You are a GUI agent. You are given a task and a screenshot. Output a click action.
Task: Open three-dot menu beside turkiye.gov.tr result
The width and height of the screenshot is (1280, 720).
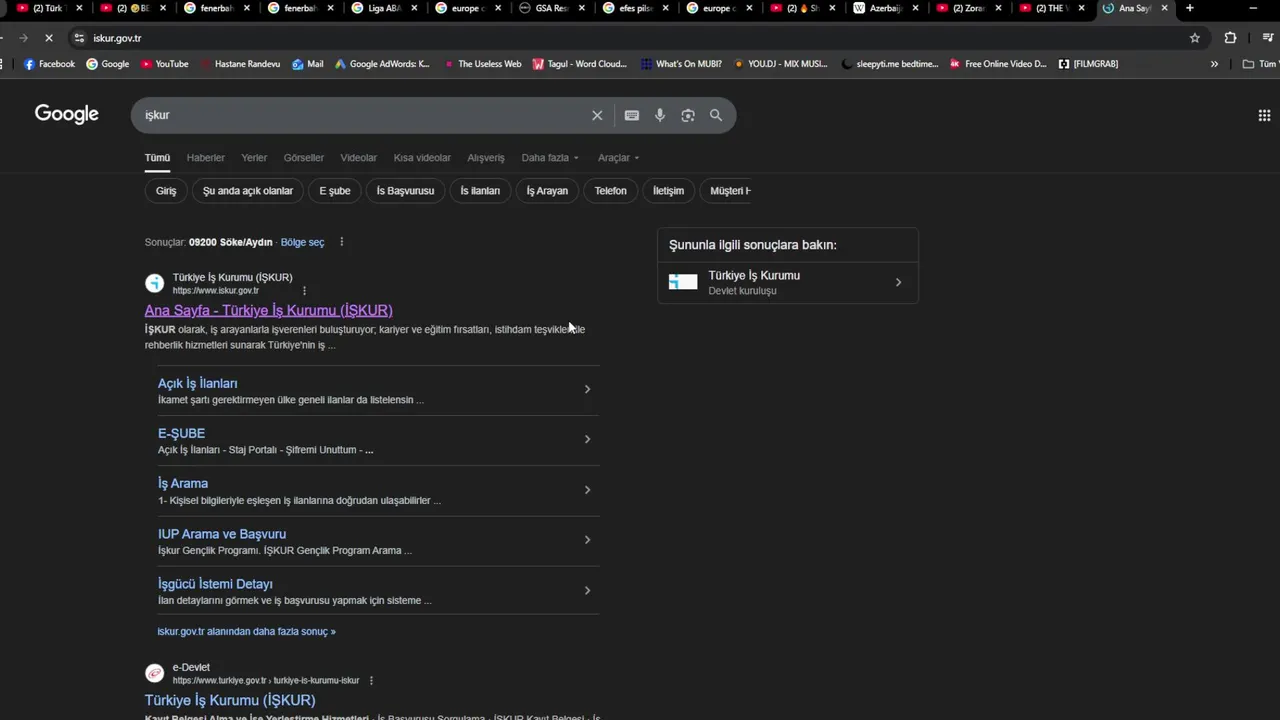[x=371, y=681]
